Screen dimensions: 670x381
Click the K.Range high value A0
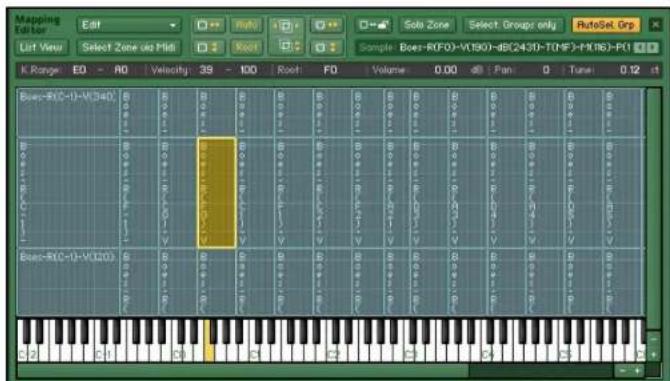(x=121, y=70)
